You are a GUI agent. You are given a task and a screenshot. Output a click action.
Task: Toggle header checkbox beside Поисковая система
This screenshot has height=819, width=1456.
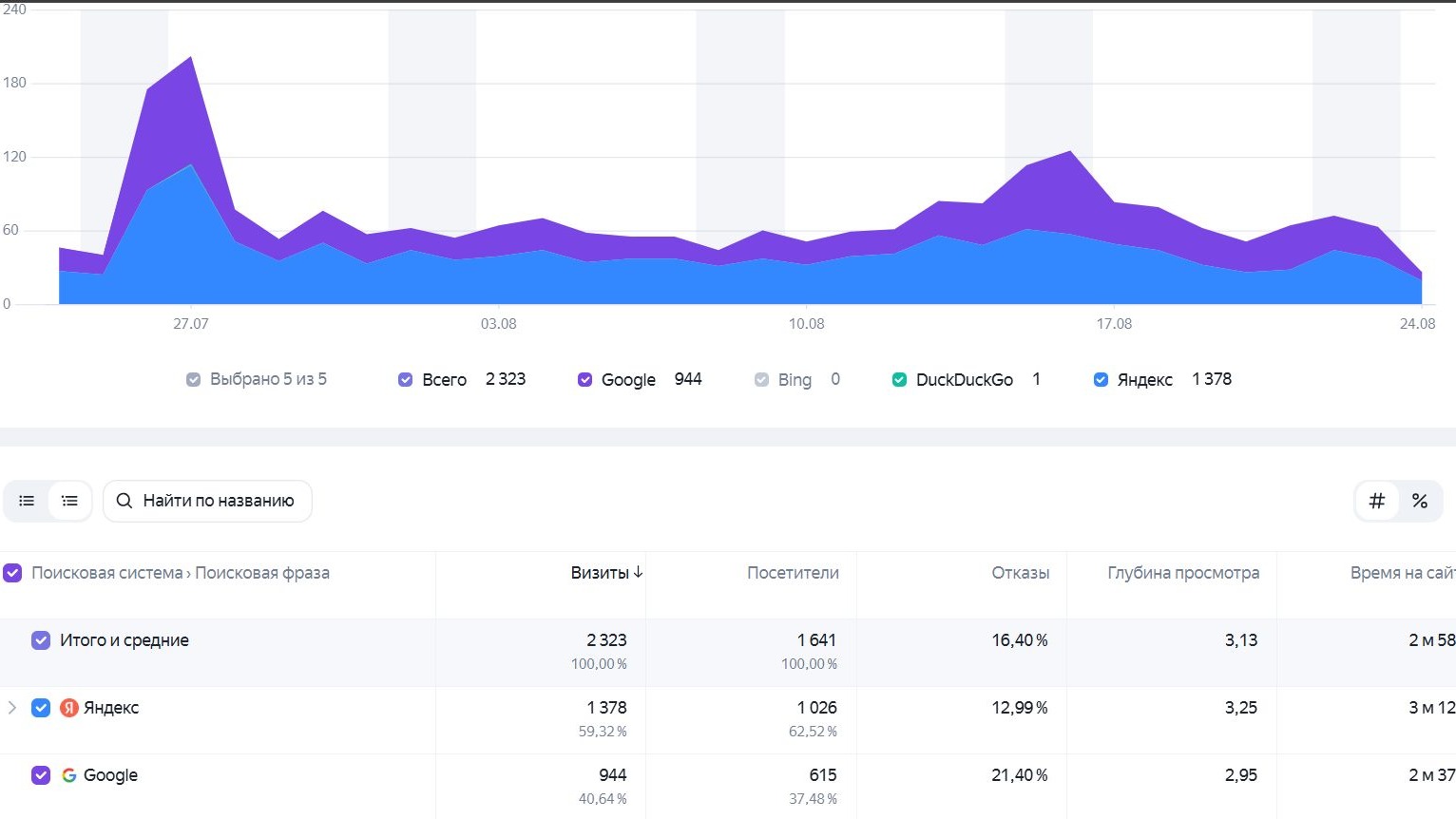(x=12, y=573)
